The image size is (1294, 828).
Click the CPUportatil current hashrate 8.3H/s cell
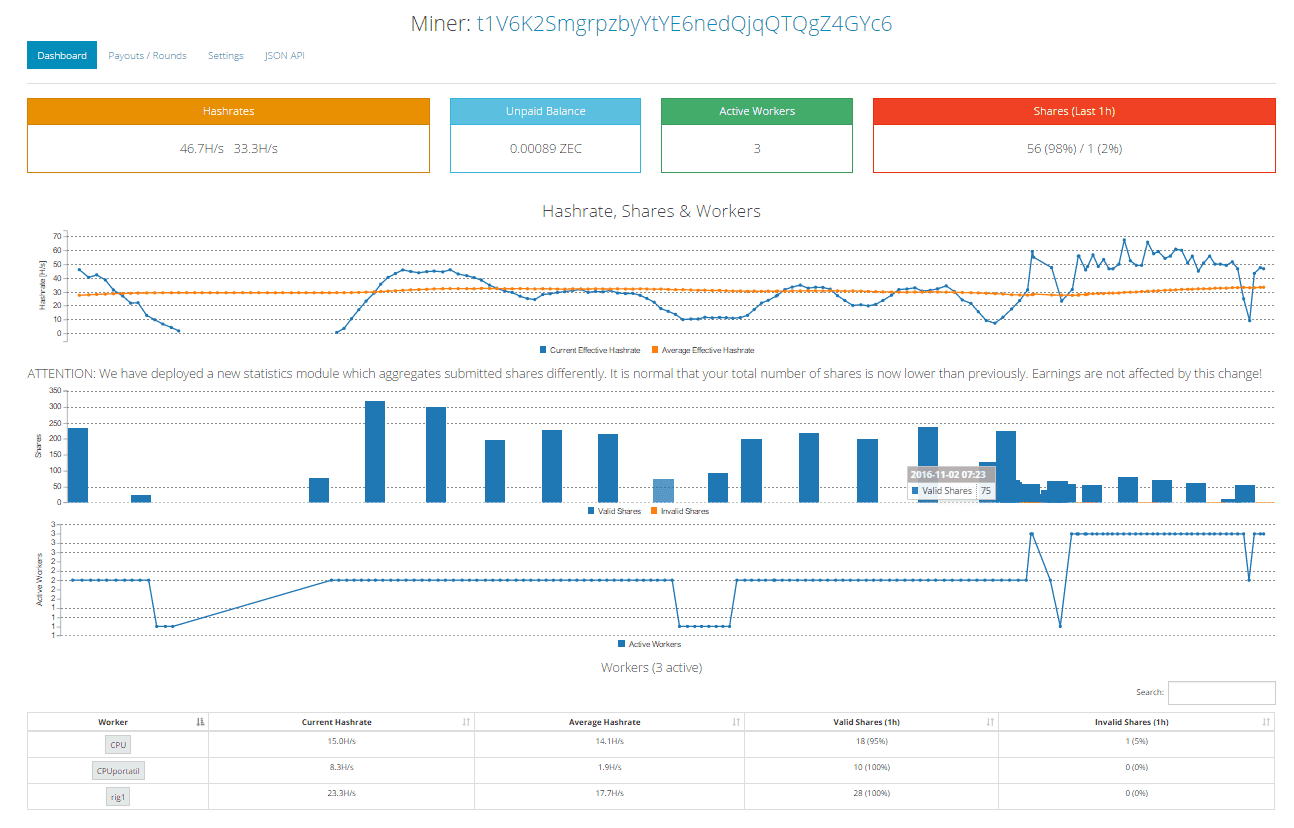[341, 768]
